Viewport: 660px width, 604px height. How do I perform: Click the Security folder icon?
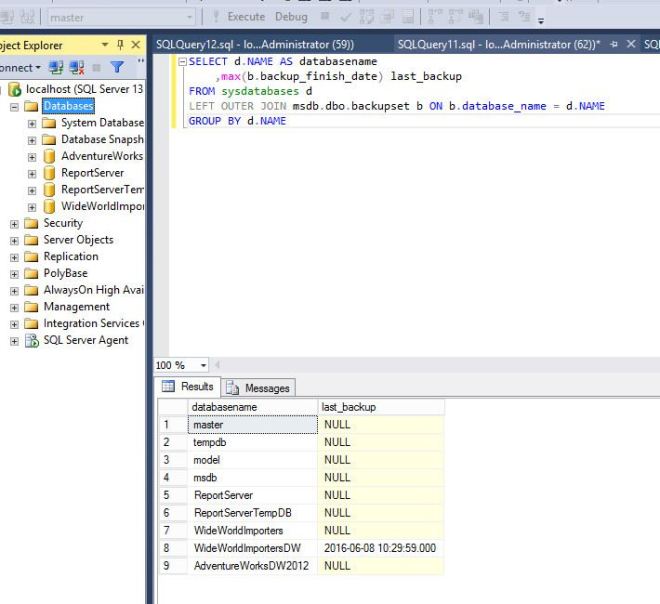[x=31, y=223]
